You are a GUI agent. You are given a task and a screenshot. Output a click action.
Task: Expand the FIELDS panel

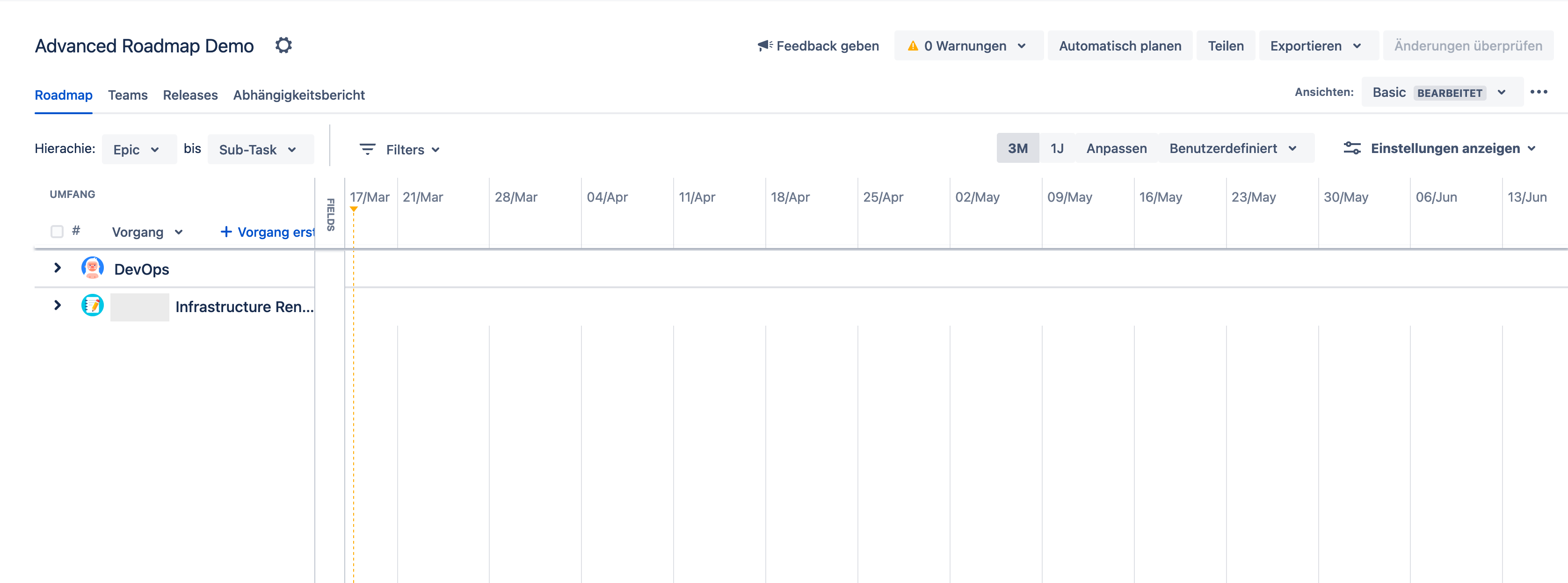(x=330, y=214)
